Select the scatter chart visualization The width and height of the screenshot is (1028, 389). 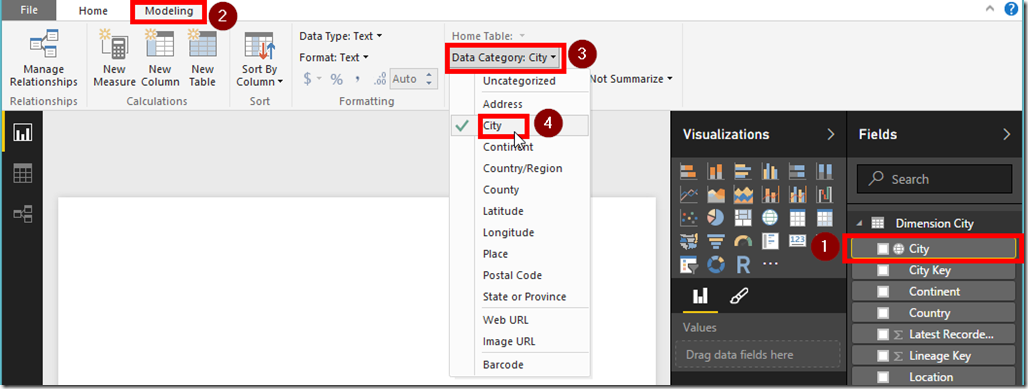pos(688,218)
